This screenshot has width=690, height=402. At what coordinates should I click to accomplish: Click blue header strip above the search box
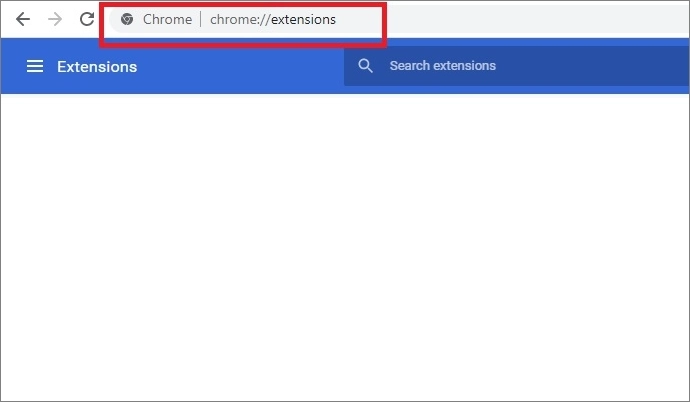click(x=500, y=43)
